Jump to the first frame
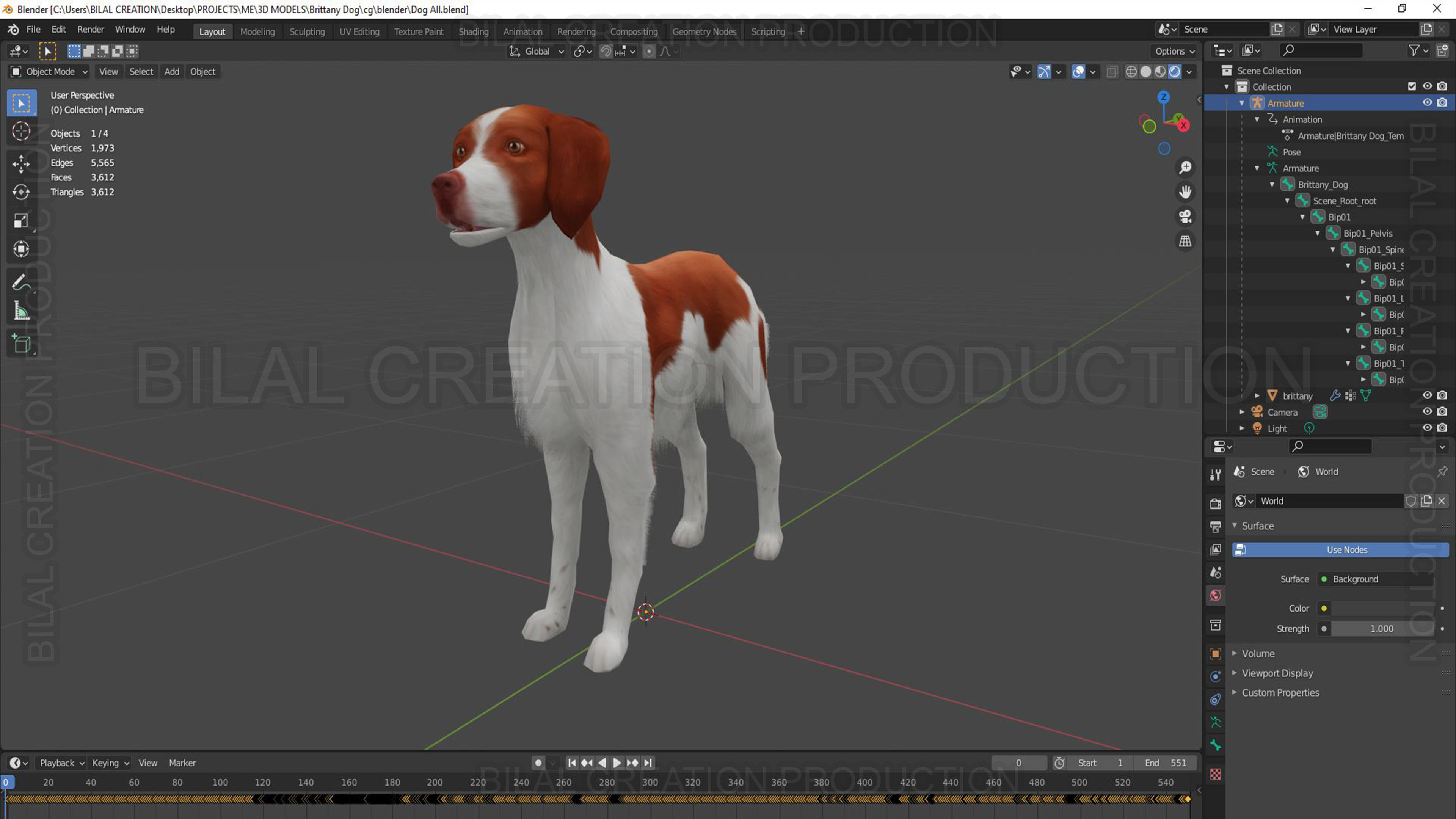 click(x=572, y=763)
